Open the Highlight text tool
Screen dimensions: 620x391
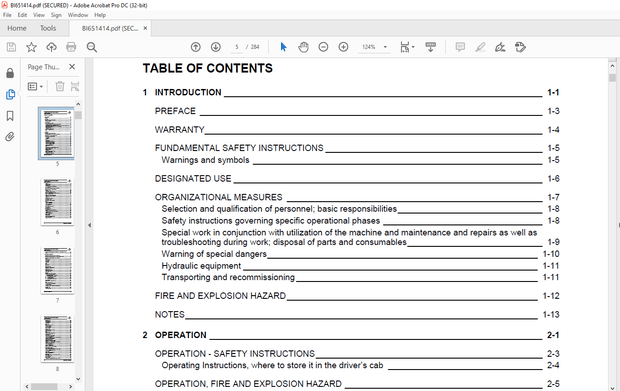point(480,47)
